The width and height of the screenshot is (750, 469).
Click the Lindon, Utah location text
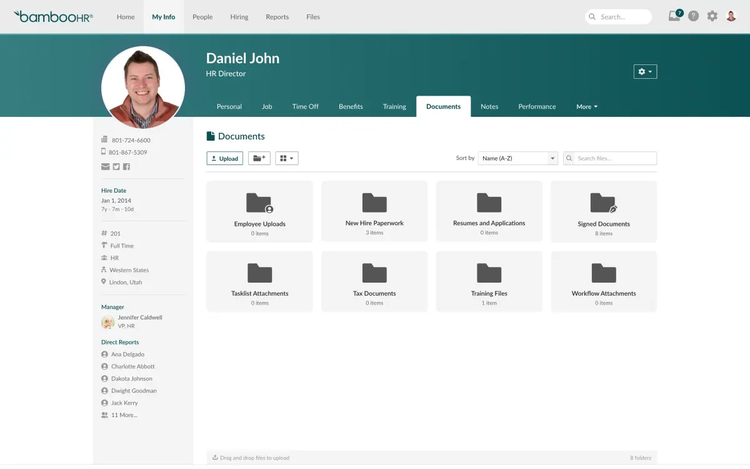pyautogui.click(x=125, y=282)
